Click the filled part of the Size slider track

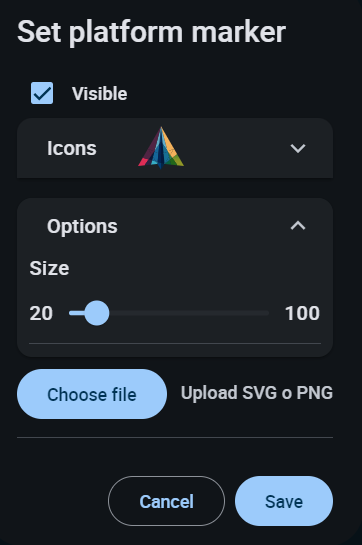pos(77,313)
